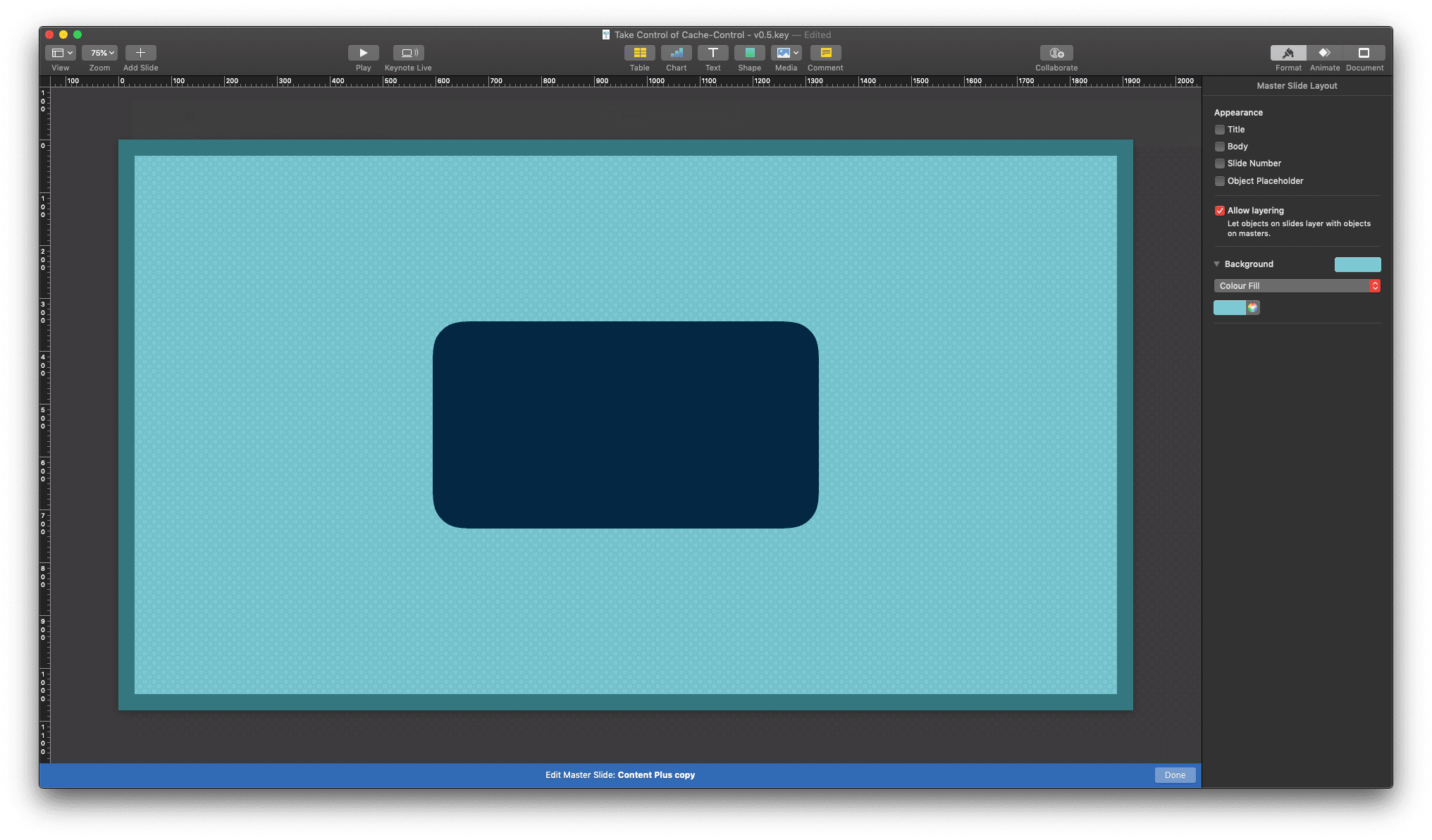Check the Slide Number option

coord(1220,163)
